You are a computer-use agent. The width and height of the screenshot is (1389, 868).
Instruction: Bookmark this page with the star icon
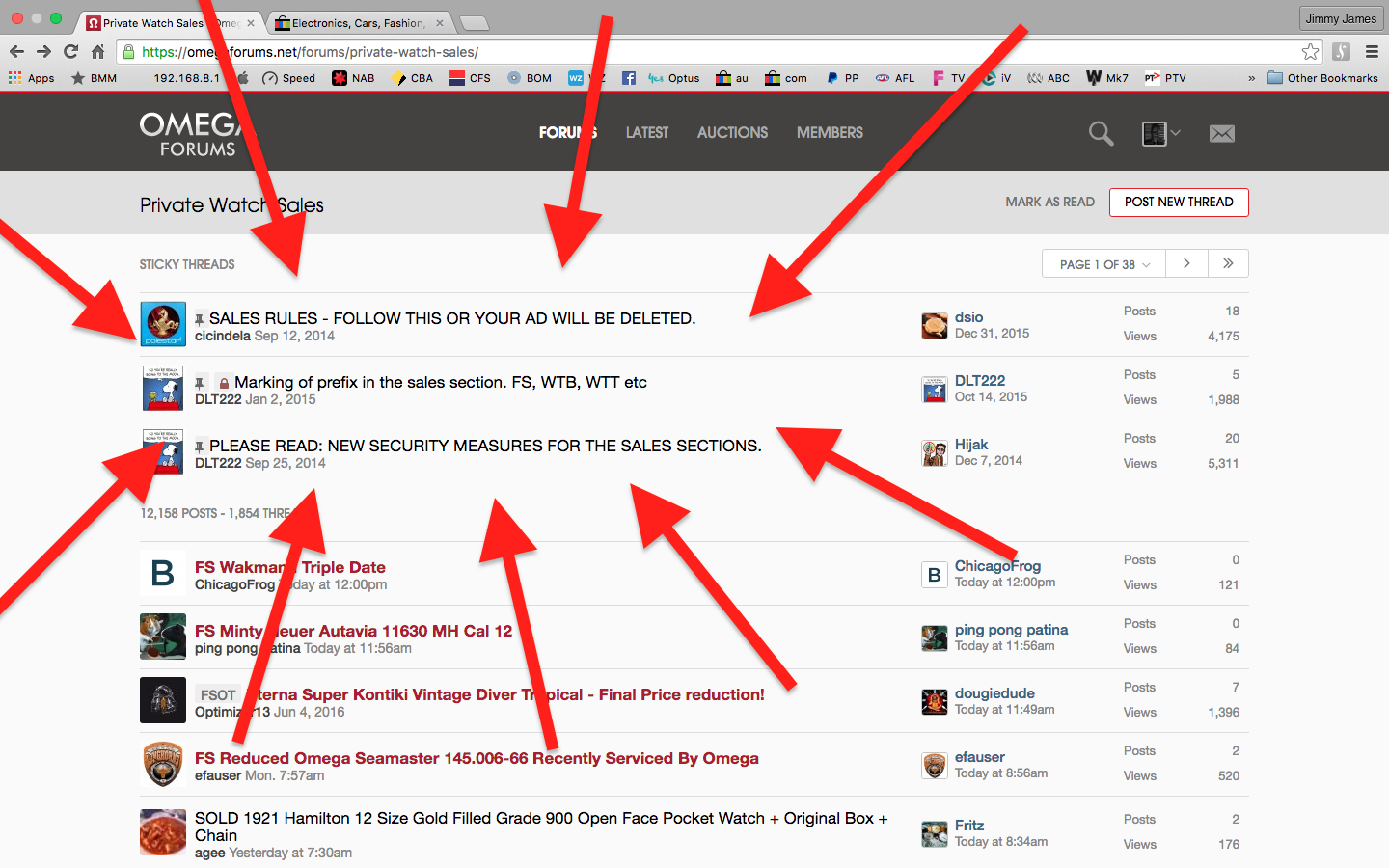click(1309, 52)
